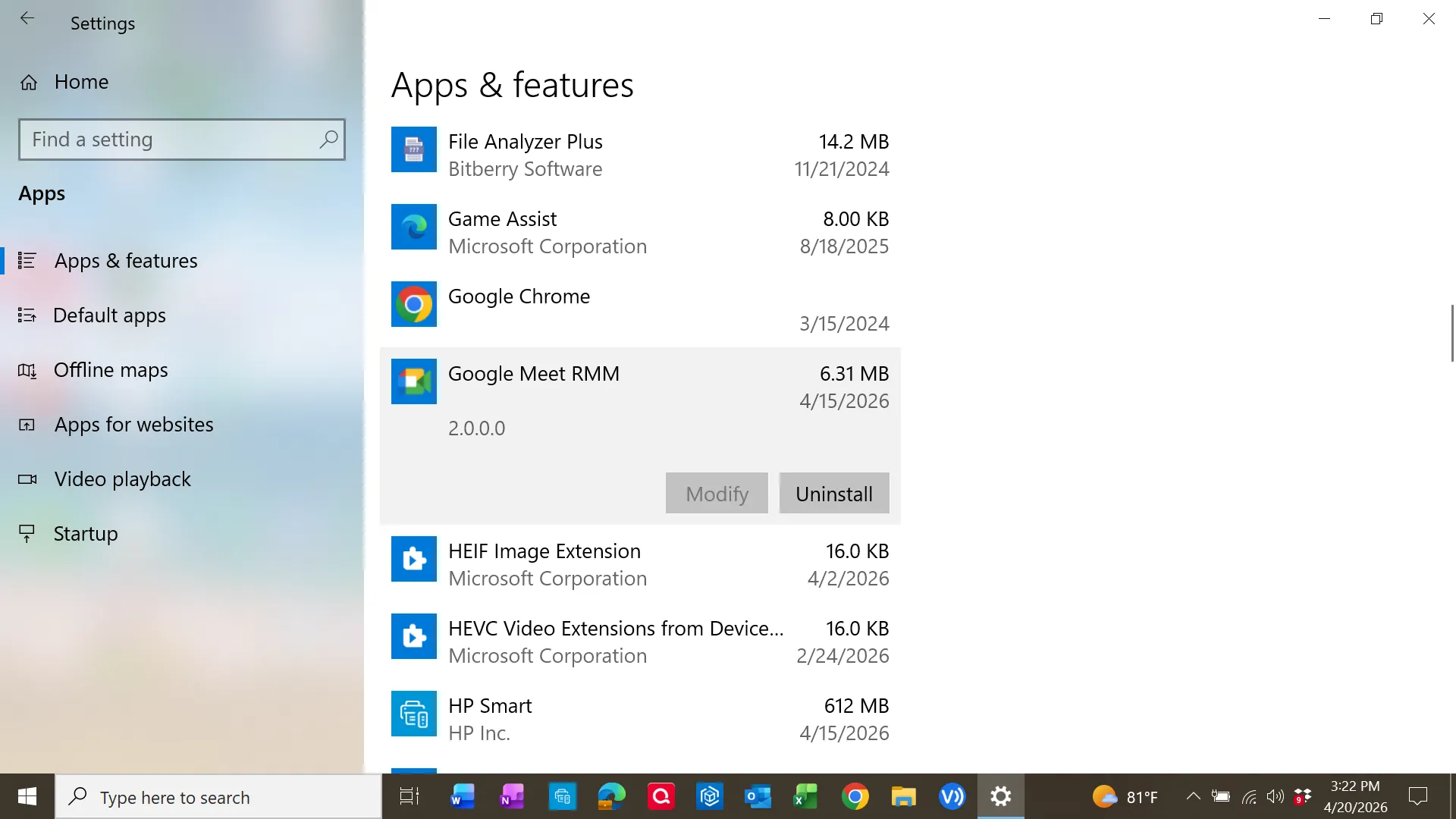
Task: Open Excel from the taskbar
Action: coord(805,796)
